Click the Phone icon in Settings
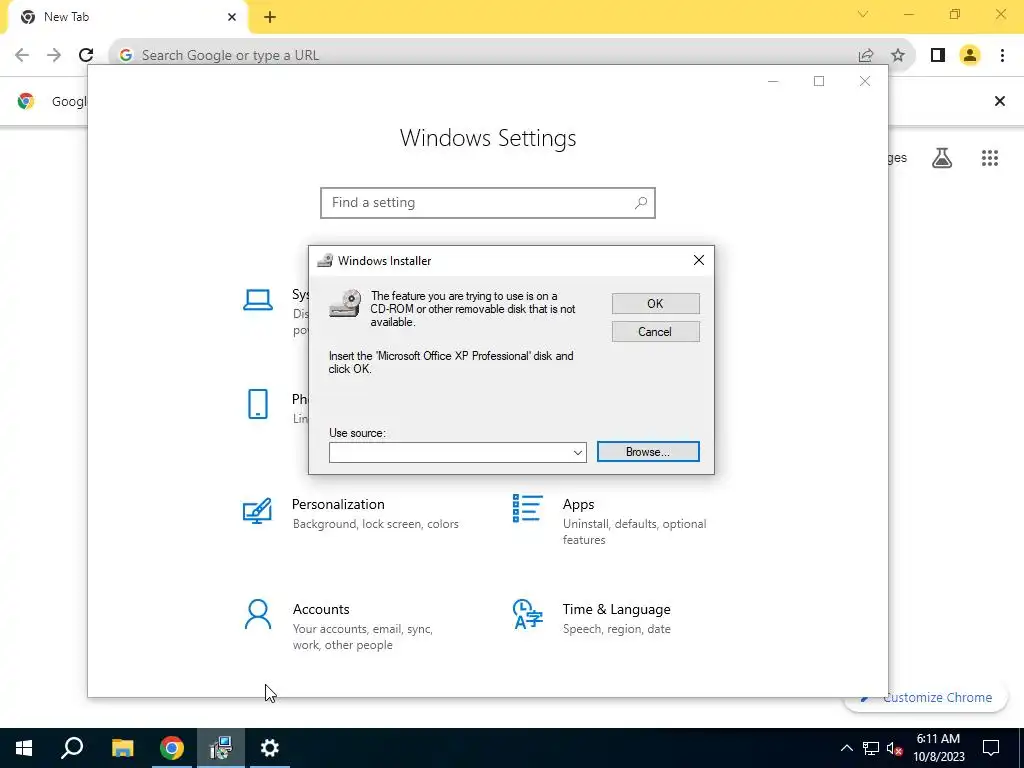Viewport: 1024px width, 768px height. pos(258,404)
